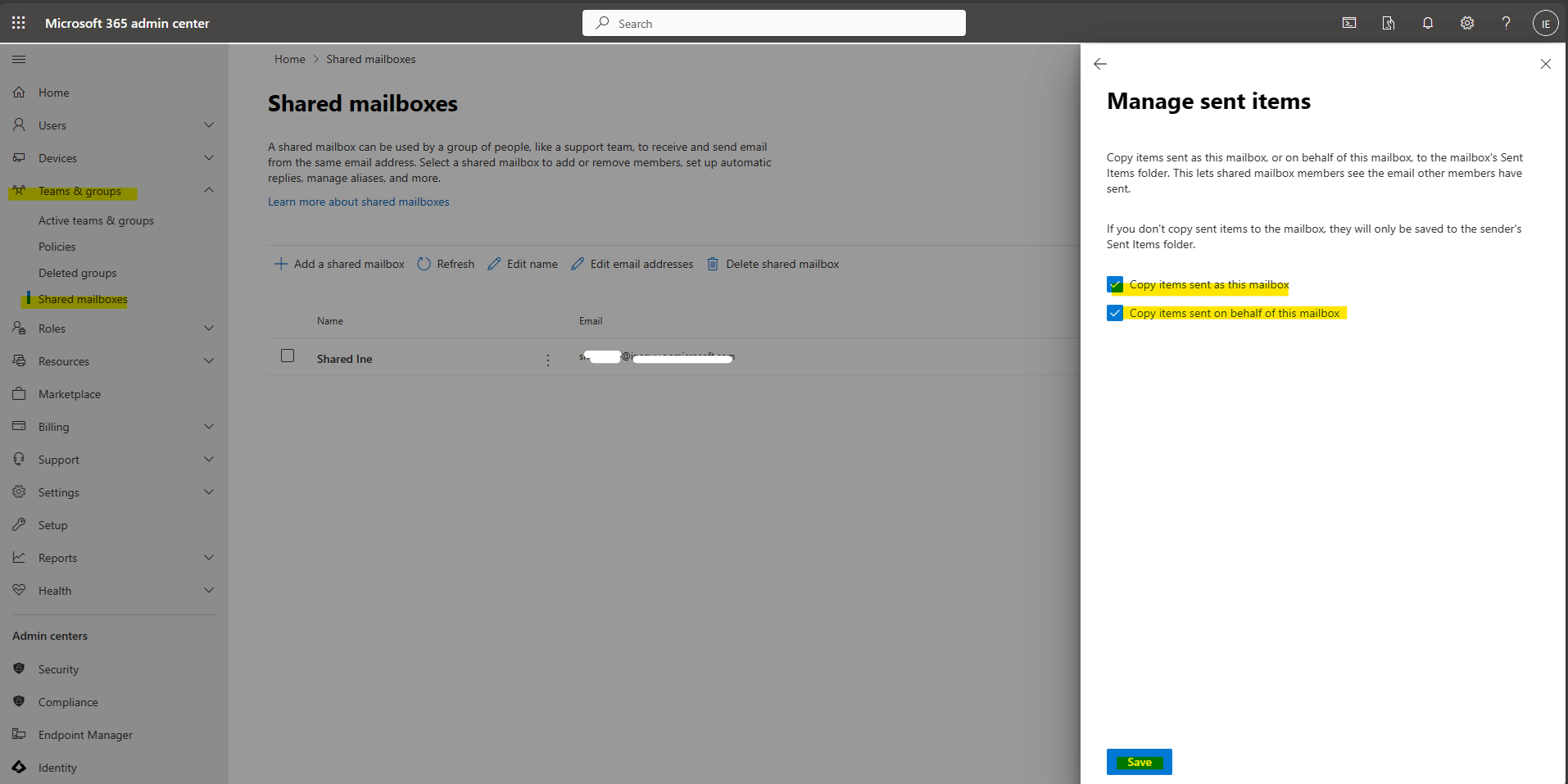This screenshot has width=1568, height=784.
Task: Click the Edit name pencil icon
Action: tap(495, 263)
